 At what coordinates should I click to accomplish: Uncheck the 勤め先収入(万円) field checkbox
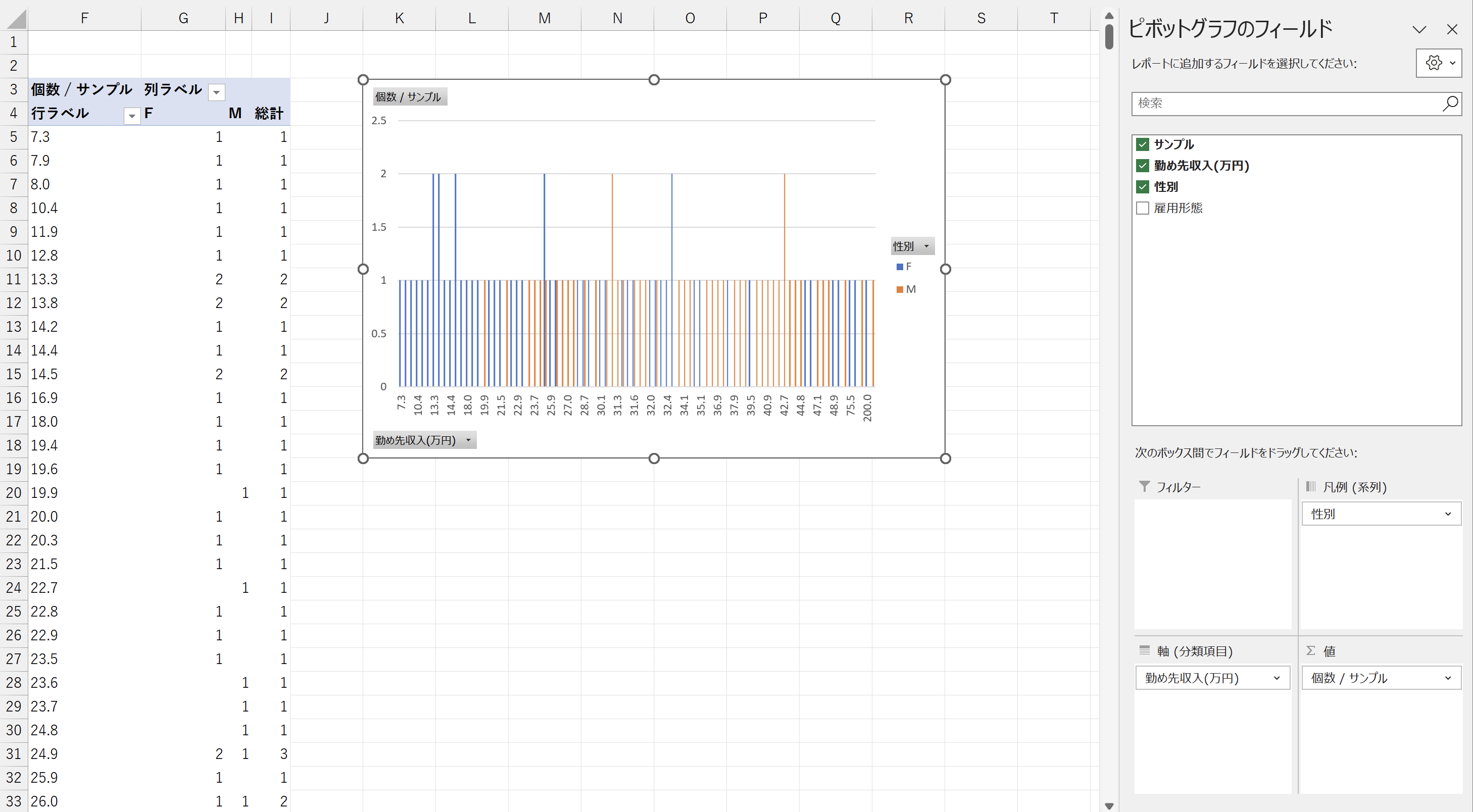click(1143, 166)
